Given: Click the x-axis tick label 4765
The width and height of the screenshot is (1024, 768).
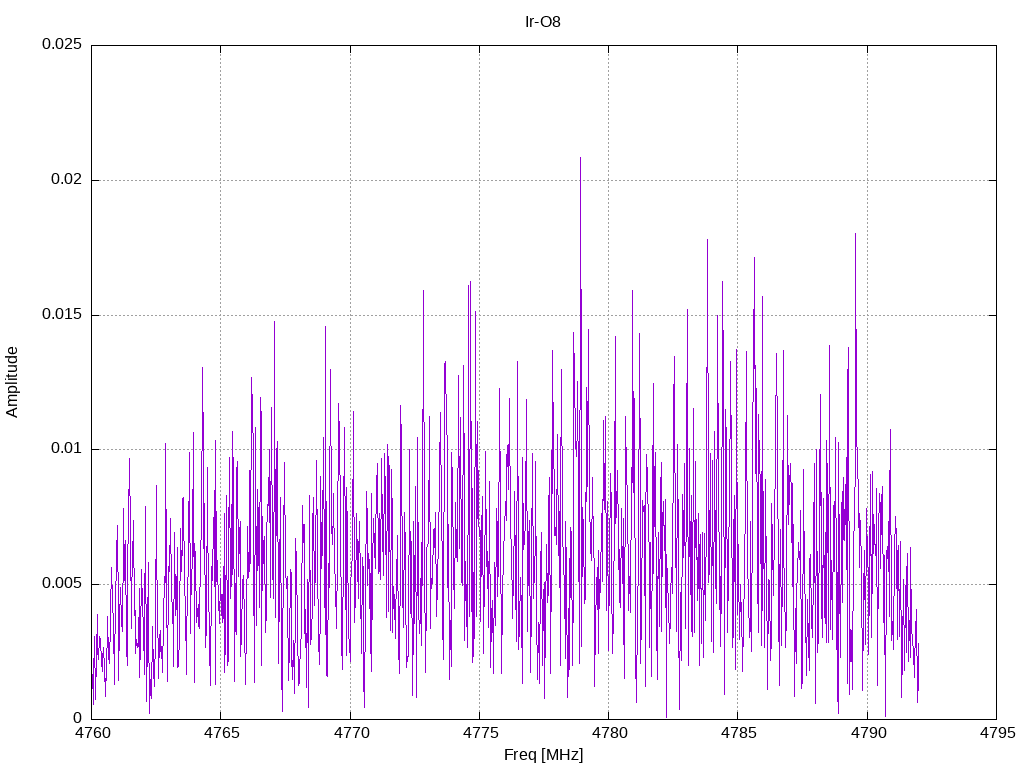Looking at the screenshot, I should (x=221, y=733).
